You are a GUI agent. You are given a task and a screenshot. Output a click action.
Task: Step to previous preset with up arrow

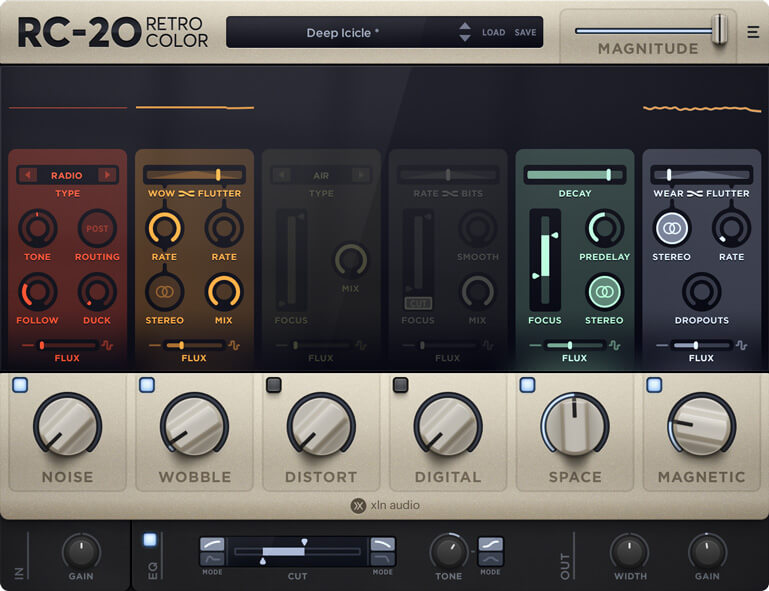click(465, 26)
